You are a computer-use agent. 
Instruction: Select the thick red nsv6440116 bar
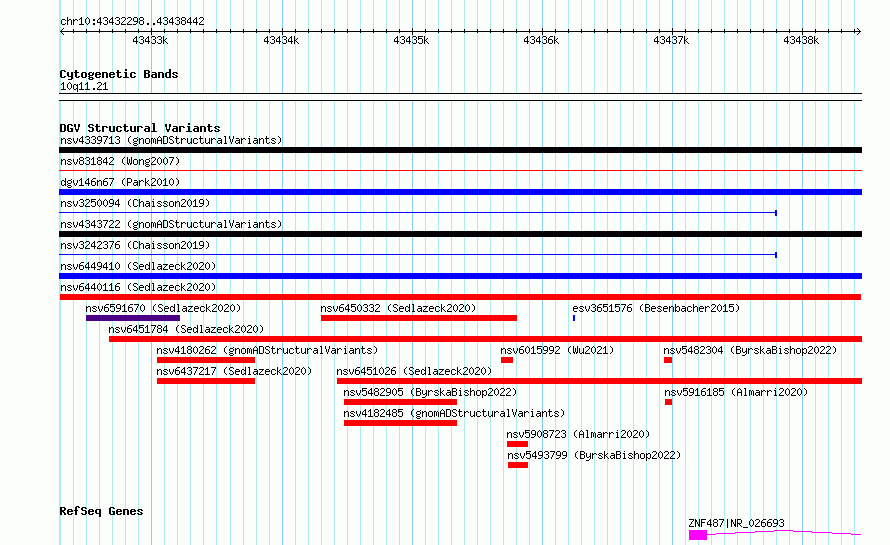coord(460,297)
